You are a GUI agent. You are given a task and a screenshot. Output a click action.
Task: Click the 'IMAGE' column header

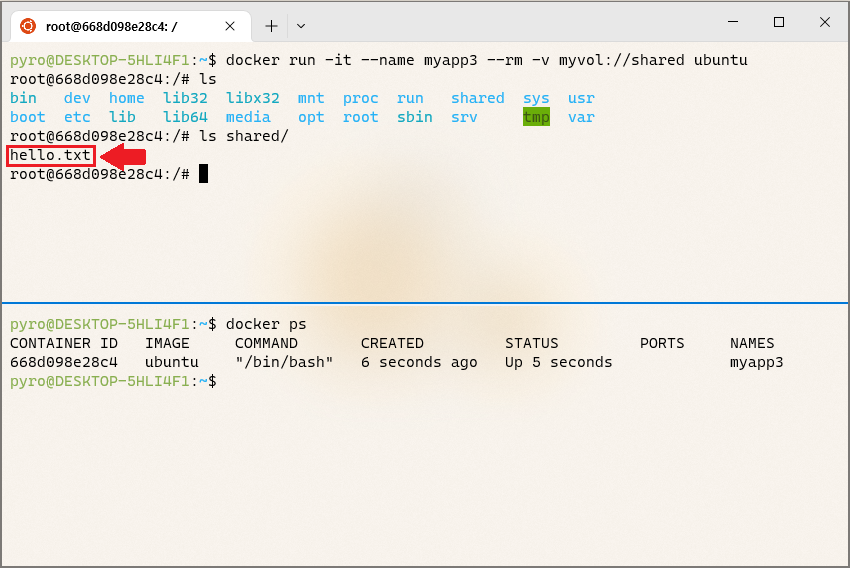click(x=167, y=343)
